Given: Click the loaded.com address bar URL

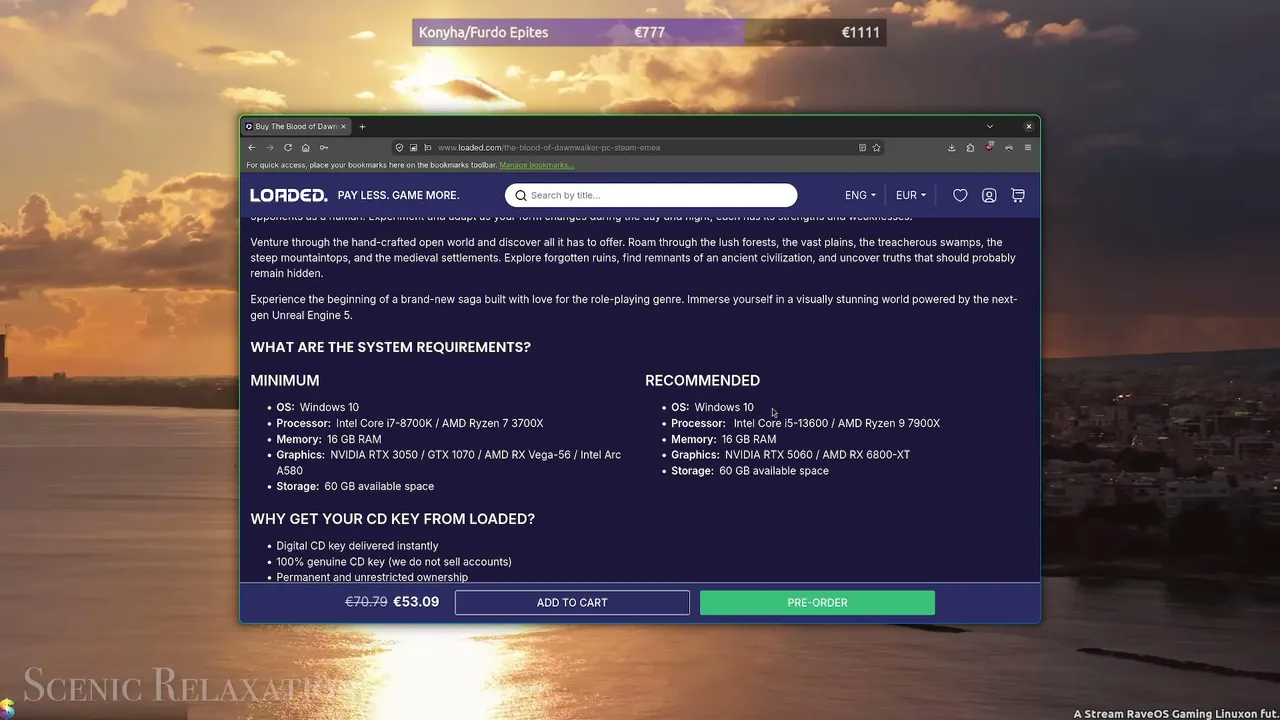Looking at the screenshot, I should pos(549,147).
